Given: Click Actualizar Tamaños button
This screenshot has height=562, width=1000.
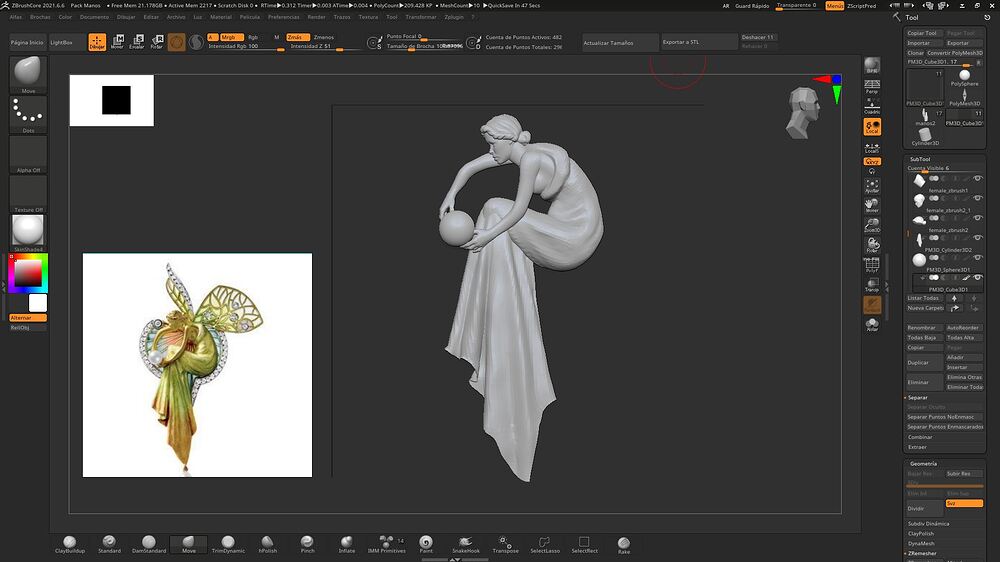Looking at the screenshot, I should [x=620, y=43].
